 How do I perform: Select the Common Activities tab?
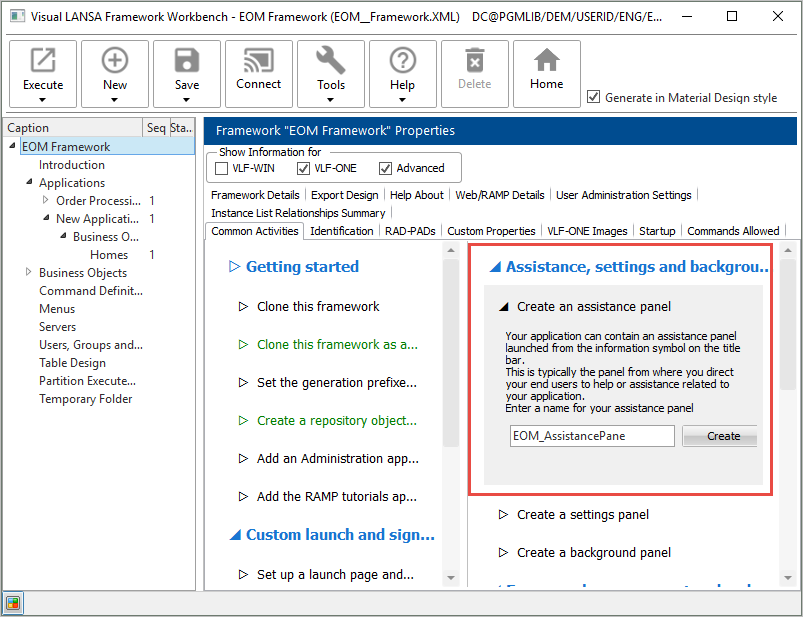point(255,231)
